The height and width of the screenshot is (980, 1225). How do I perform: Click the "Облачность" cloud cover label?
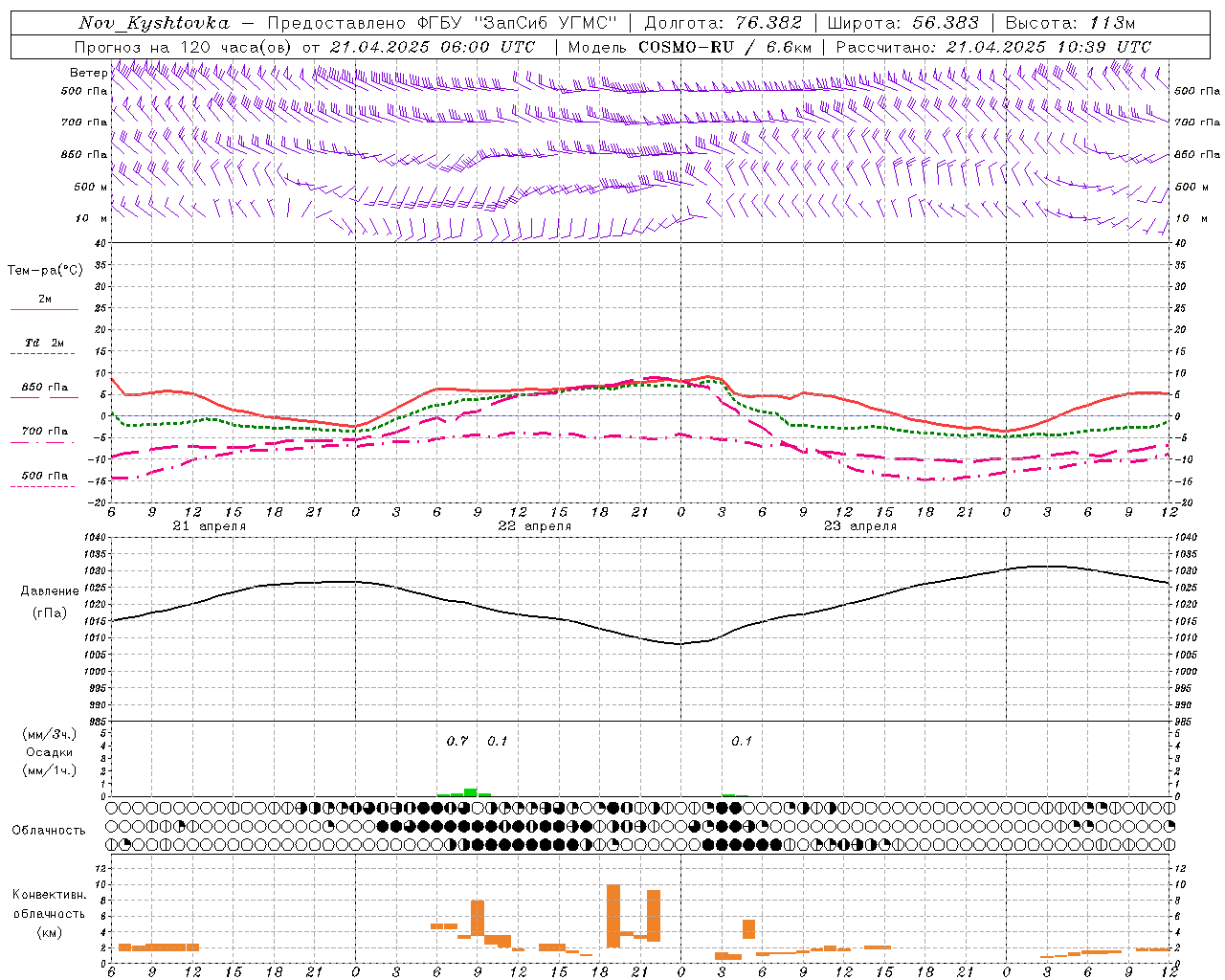click(49, 831)
